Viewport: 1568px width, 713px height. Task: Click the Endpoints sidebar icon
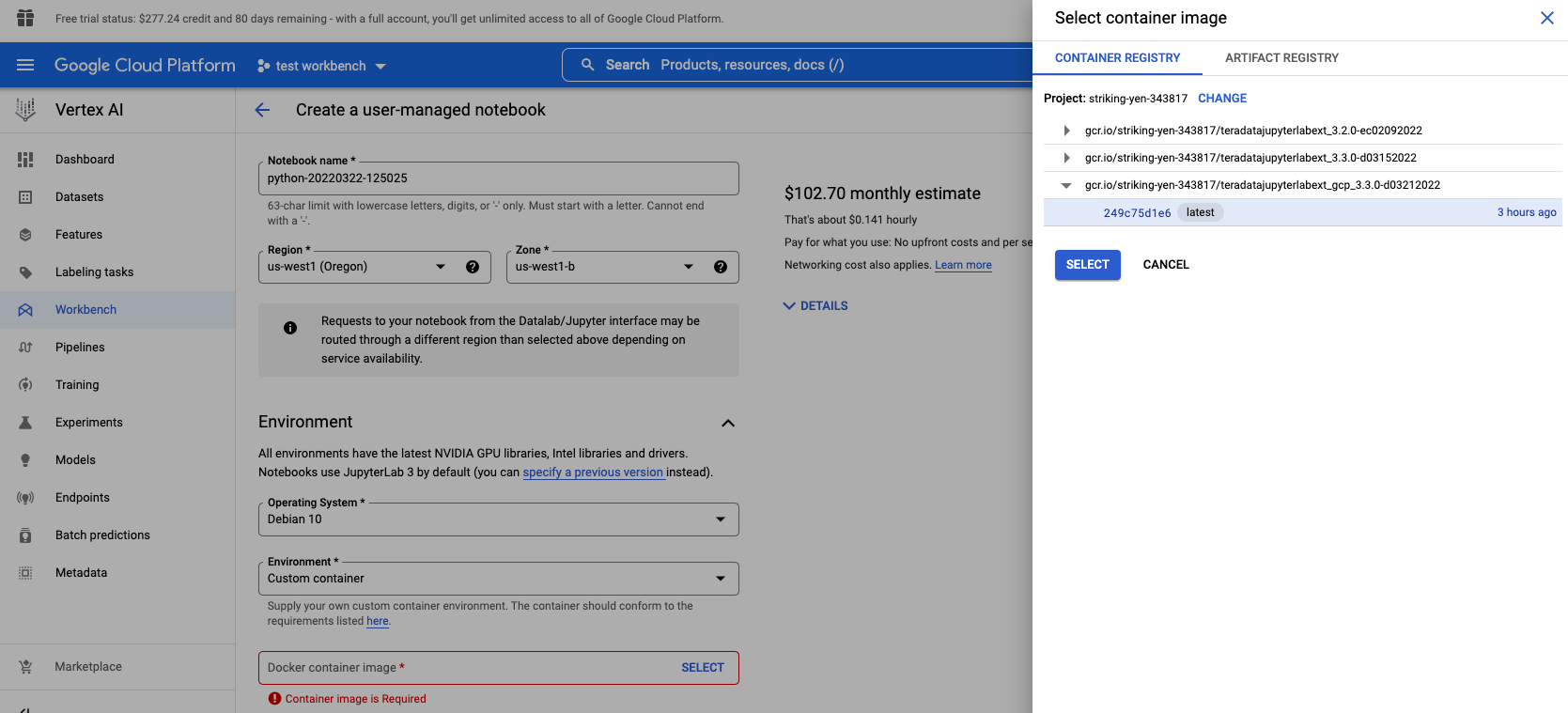(25, 498)
